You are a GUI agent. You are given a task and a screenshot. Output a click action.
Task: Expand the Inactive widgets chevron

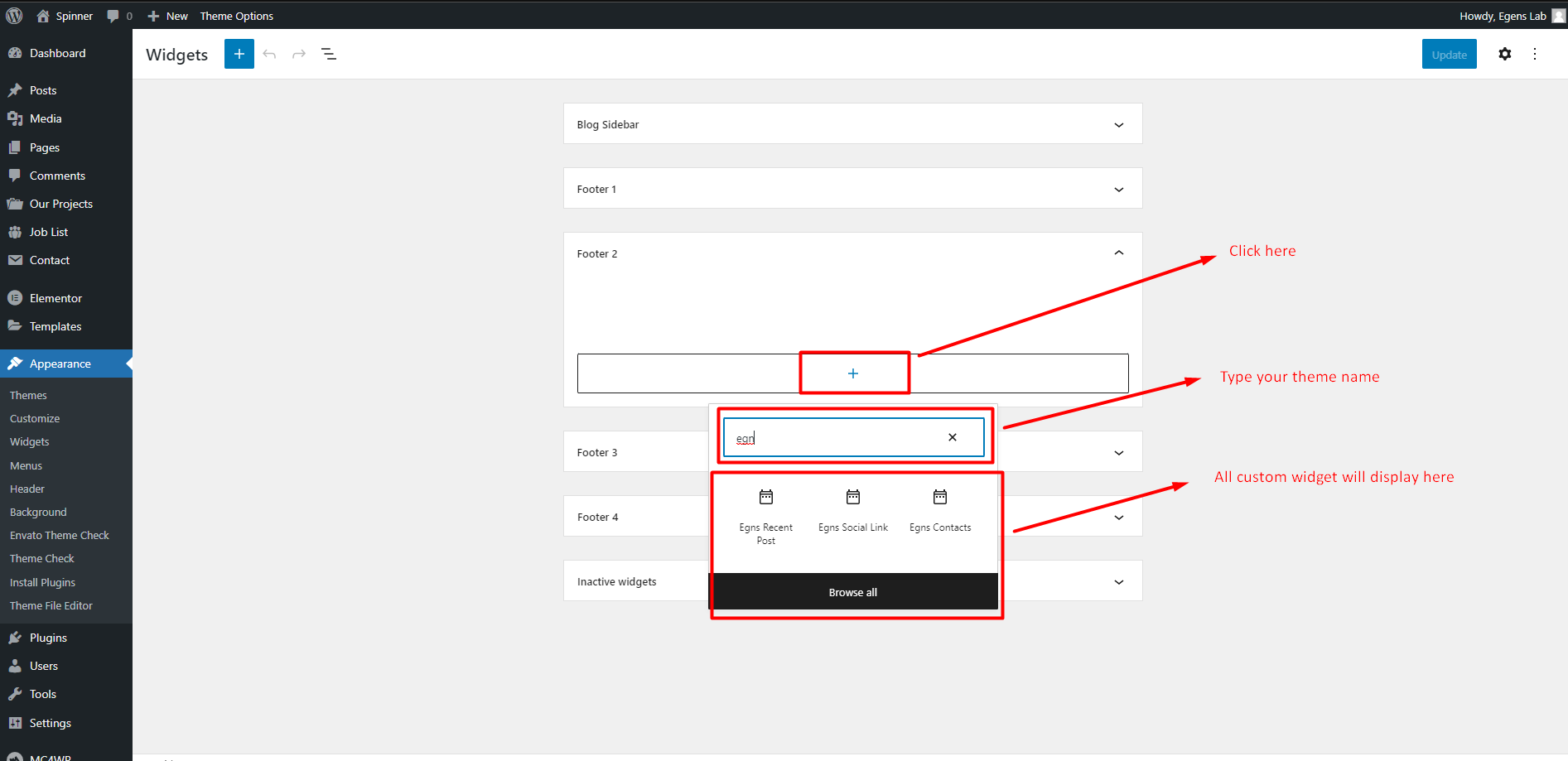1119,582
